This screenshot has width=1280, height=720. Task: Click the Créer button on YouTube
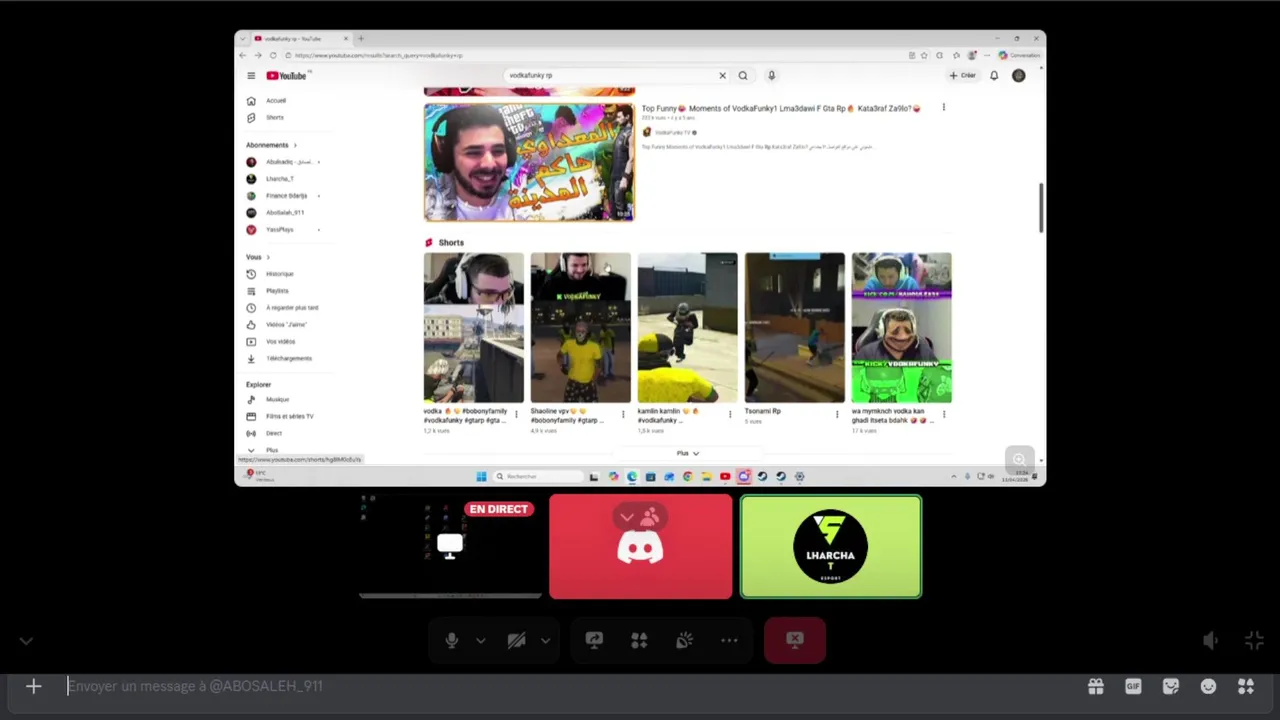click(962, 75)
